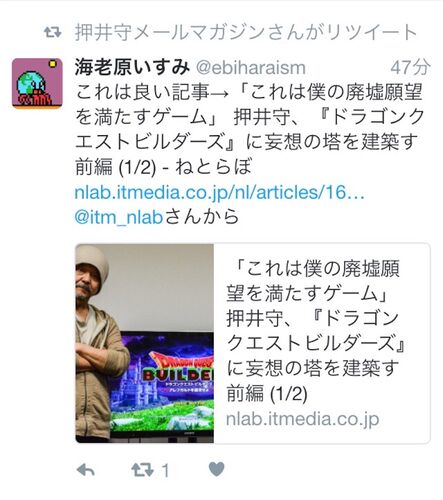Open the 47分 timestamp
Screen dimensions: 443x500
(x=410, y=67)
